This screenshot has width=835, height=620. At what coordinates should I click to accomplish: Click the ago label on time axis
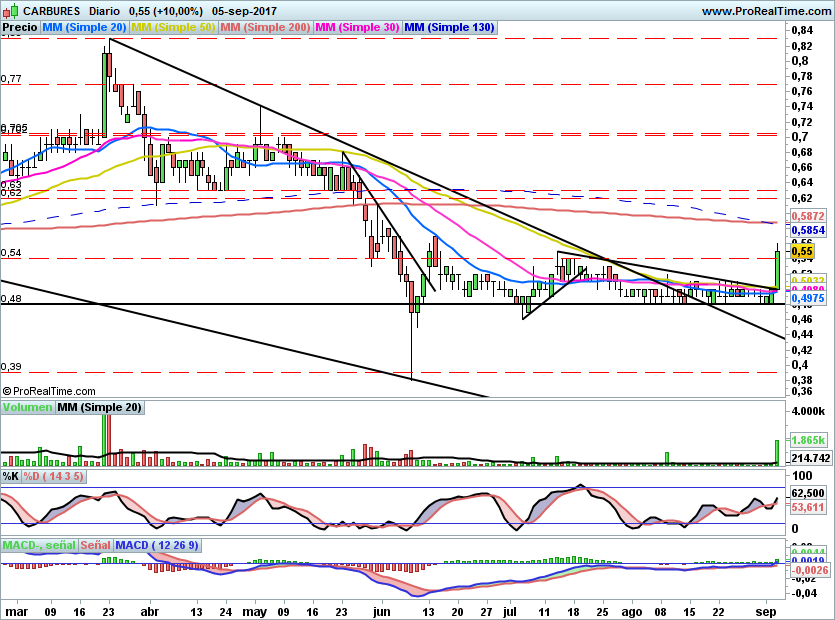point(632,612)
